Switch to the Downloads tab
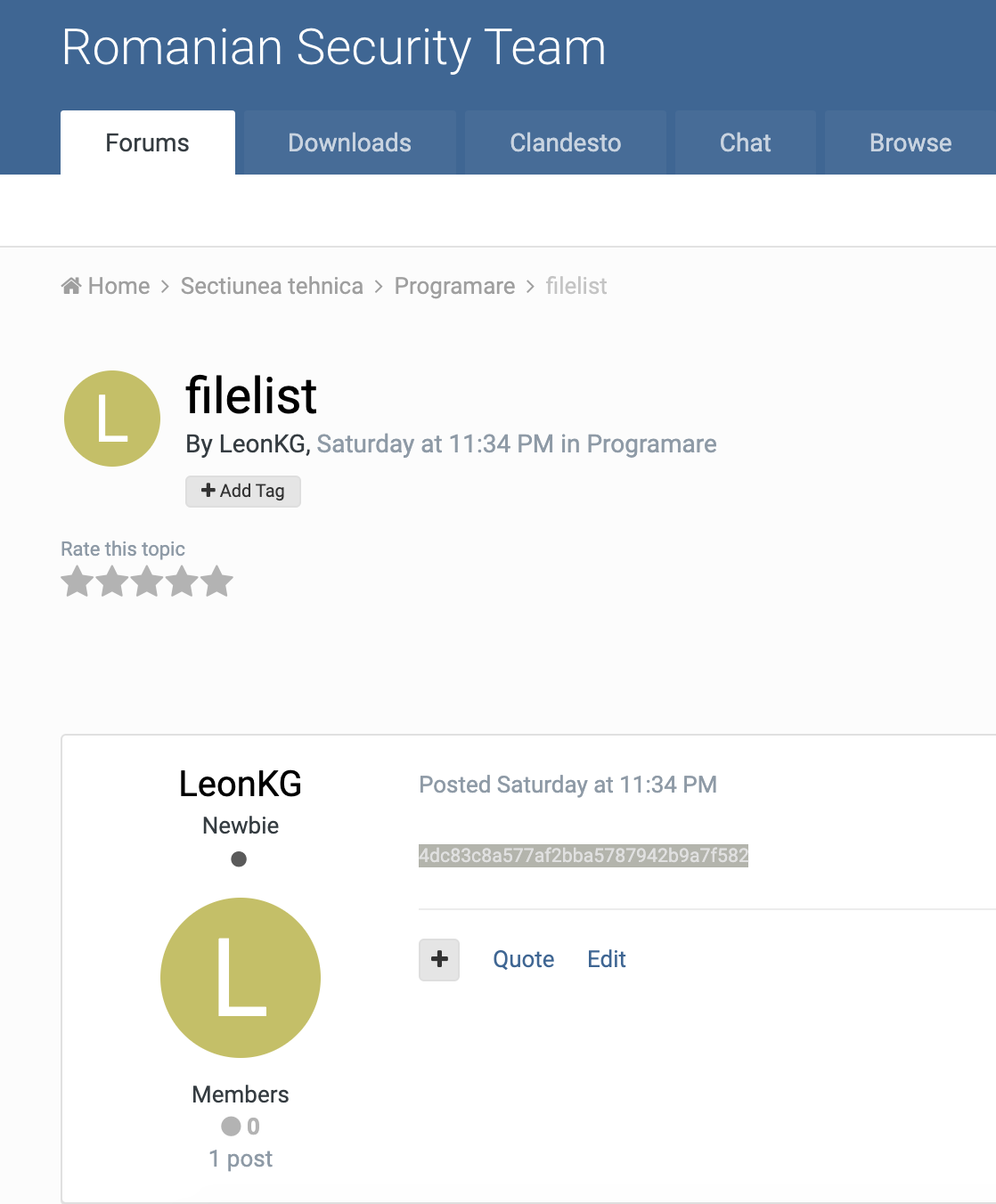996x1204 pixels. 349,142
